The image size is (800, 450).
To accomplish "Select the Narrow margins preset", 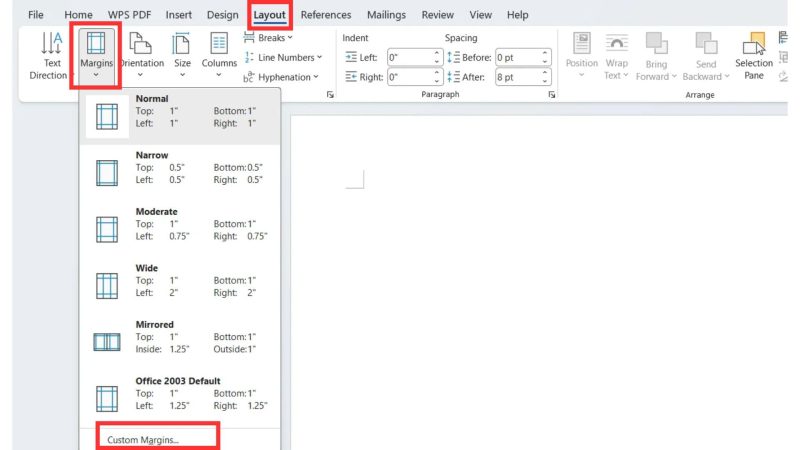I will coord(180,173).
